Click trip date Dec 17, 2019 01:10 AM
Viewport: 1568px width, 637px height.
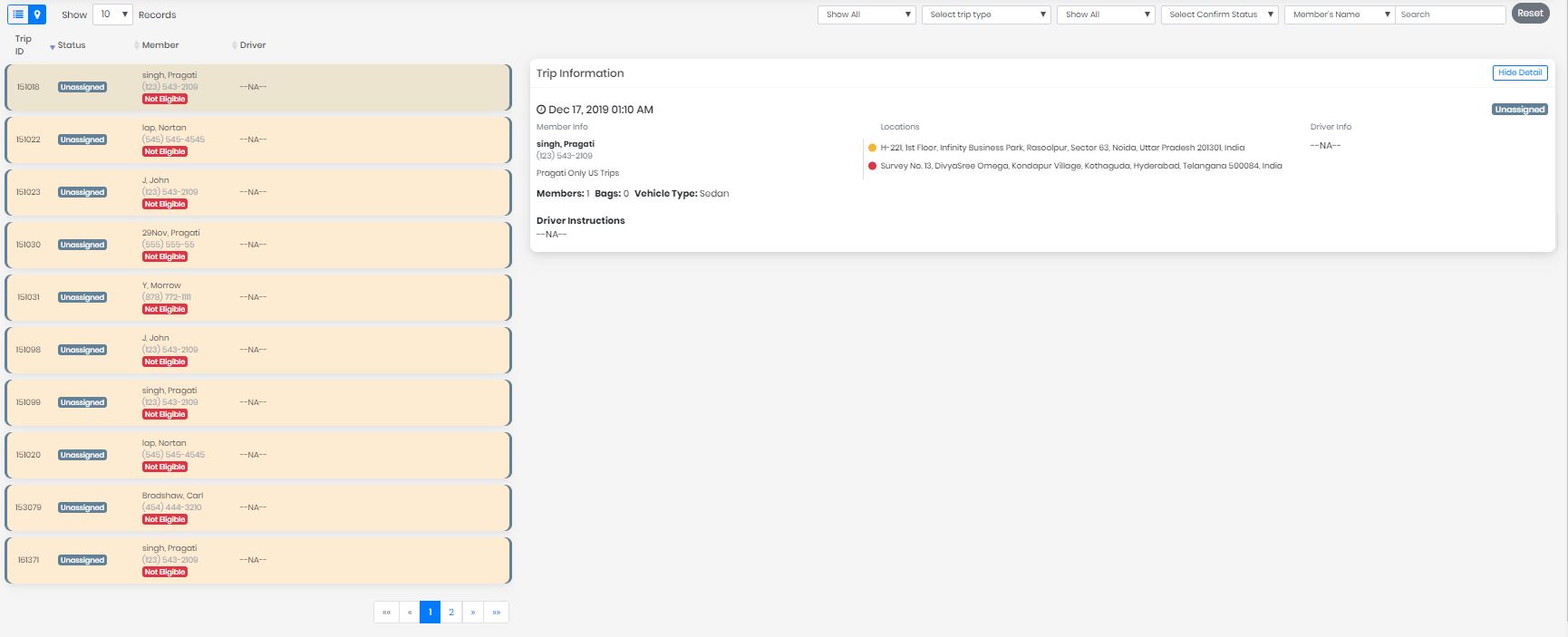click(595, 110)
